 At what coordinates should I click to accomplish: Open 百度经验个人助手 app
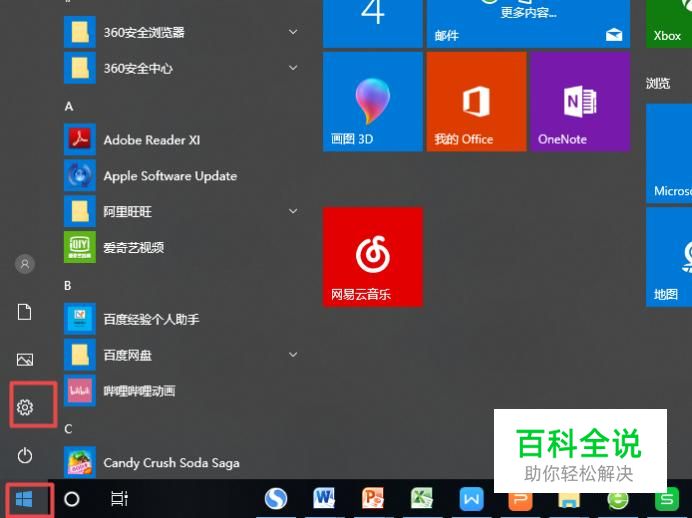pyautogui.click(x=182, y=319)
